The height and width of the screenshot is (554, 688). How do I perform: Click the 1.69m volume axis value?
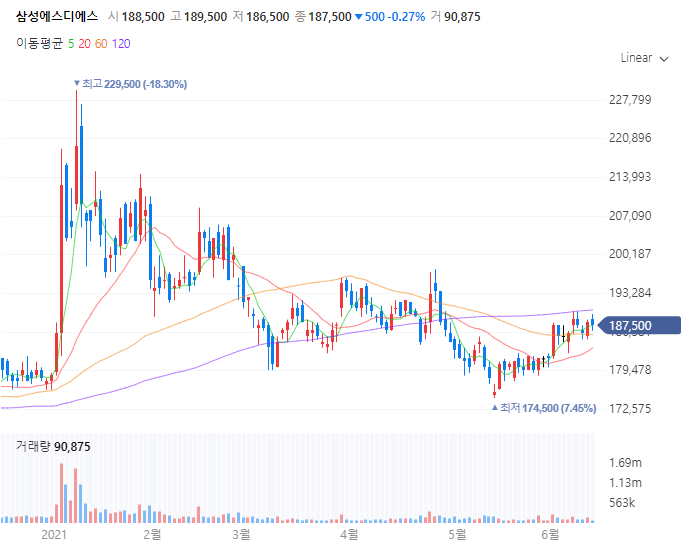625,463
